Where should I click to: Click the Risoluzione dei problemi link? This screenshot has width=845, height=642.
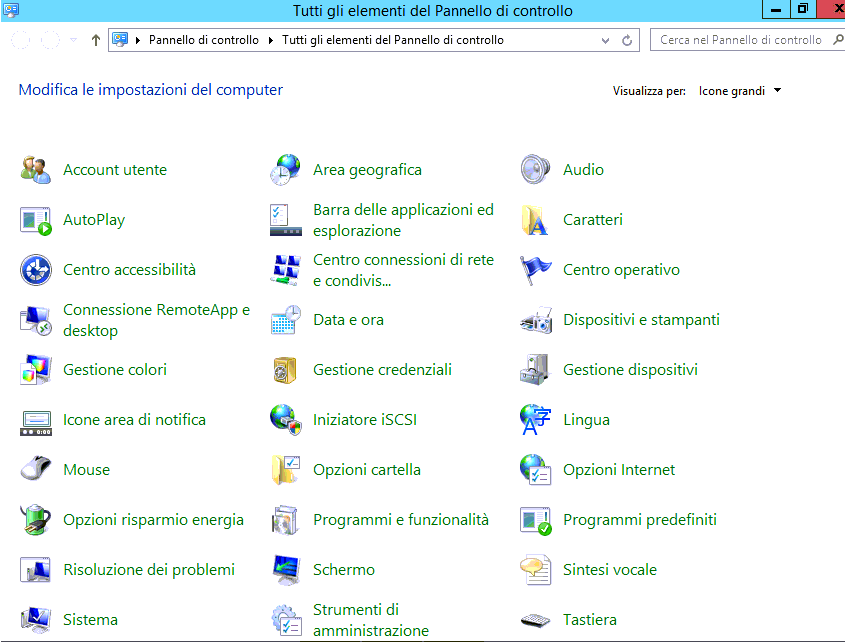149,570
